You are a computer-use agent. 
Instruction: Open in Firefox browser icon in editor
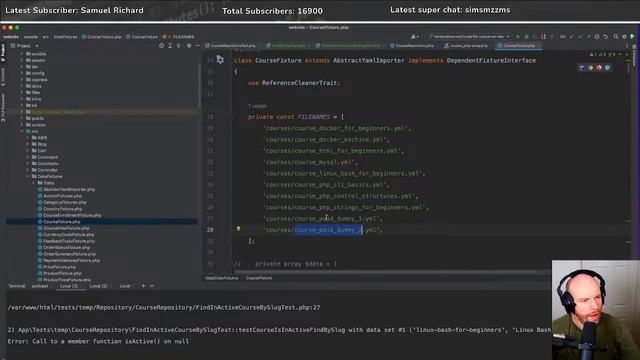pos(599,68)
